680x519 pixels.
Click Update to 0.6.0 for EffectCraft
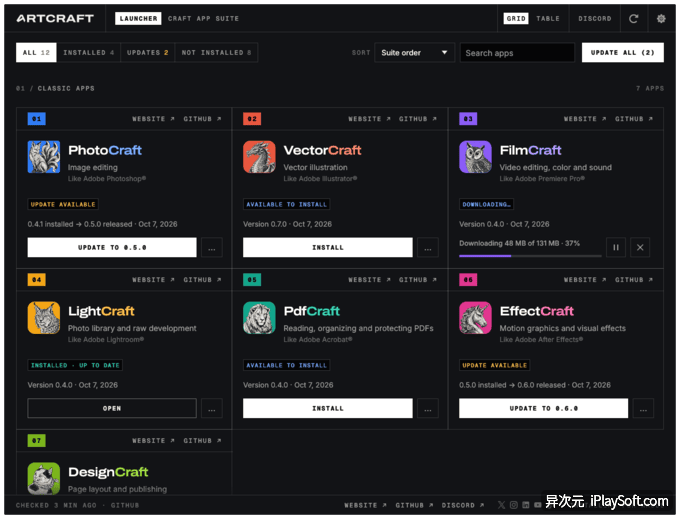pyautogui.click(x=543, y=408)
